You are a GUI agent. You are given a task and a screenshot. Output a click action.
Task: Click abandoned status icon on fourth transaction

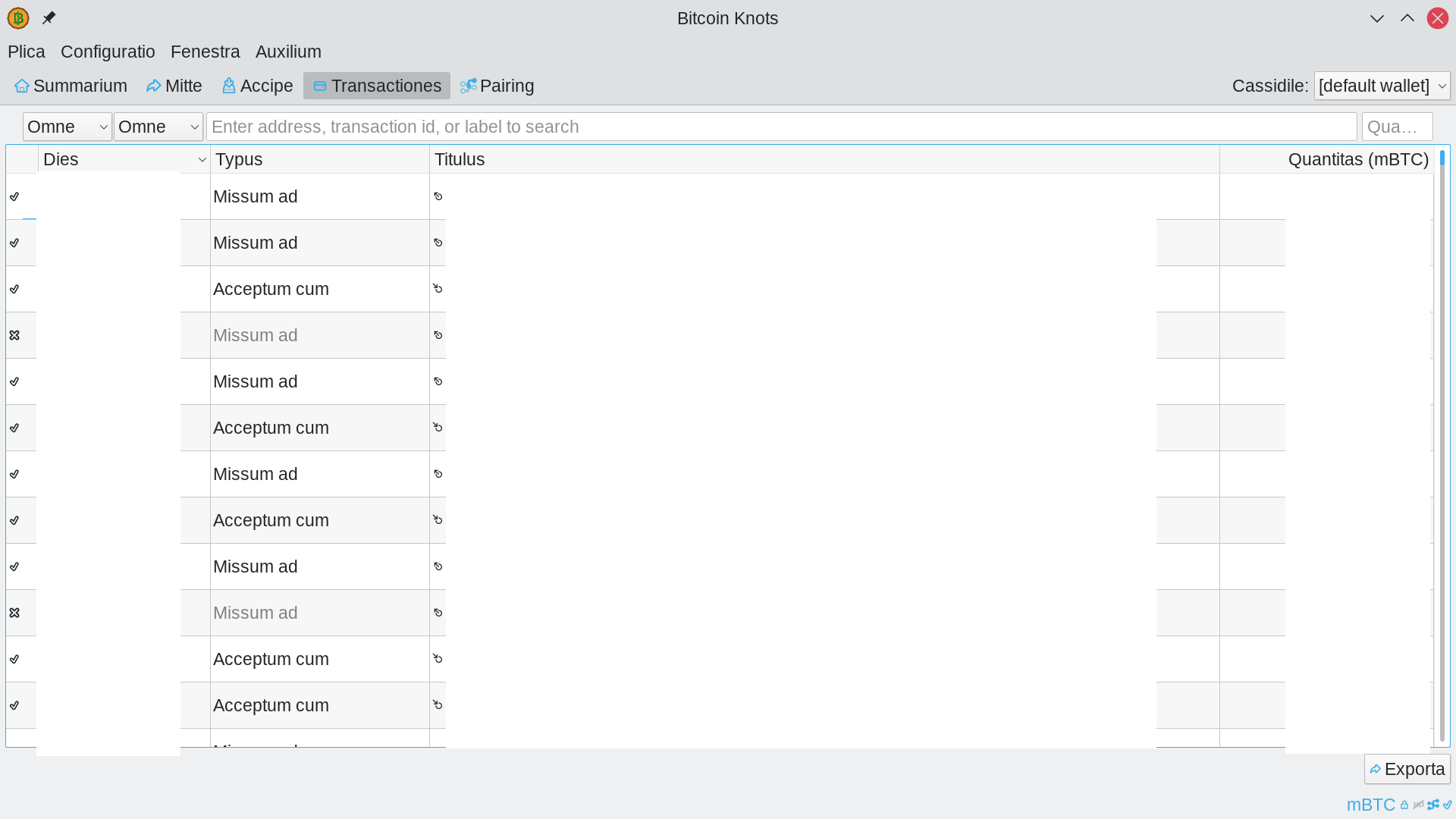[x=14, y=335]
